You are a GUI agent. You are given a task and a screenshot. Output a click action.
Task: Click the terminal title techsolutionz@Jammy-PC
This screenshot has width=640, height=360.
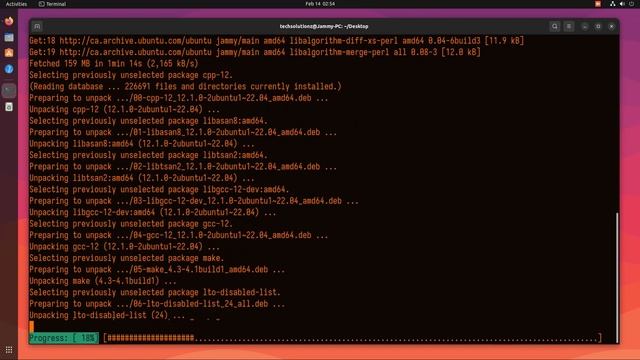[x=324, y=27]
